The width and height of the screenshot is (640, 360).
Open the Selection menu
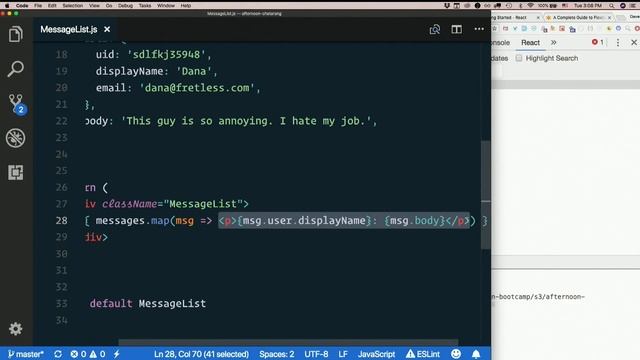pos(73,6)
